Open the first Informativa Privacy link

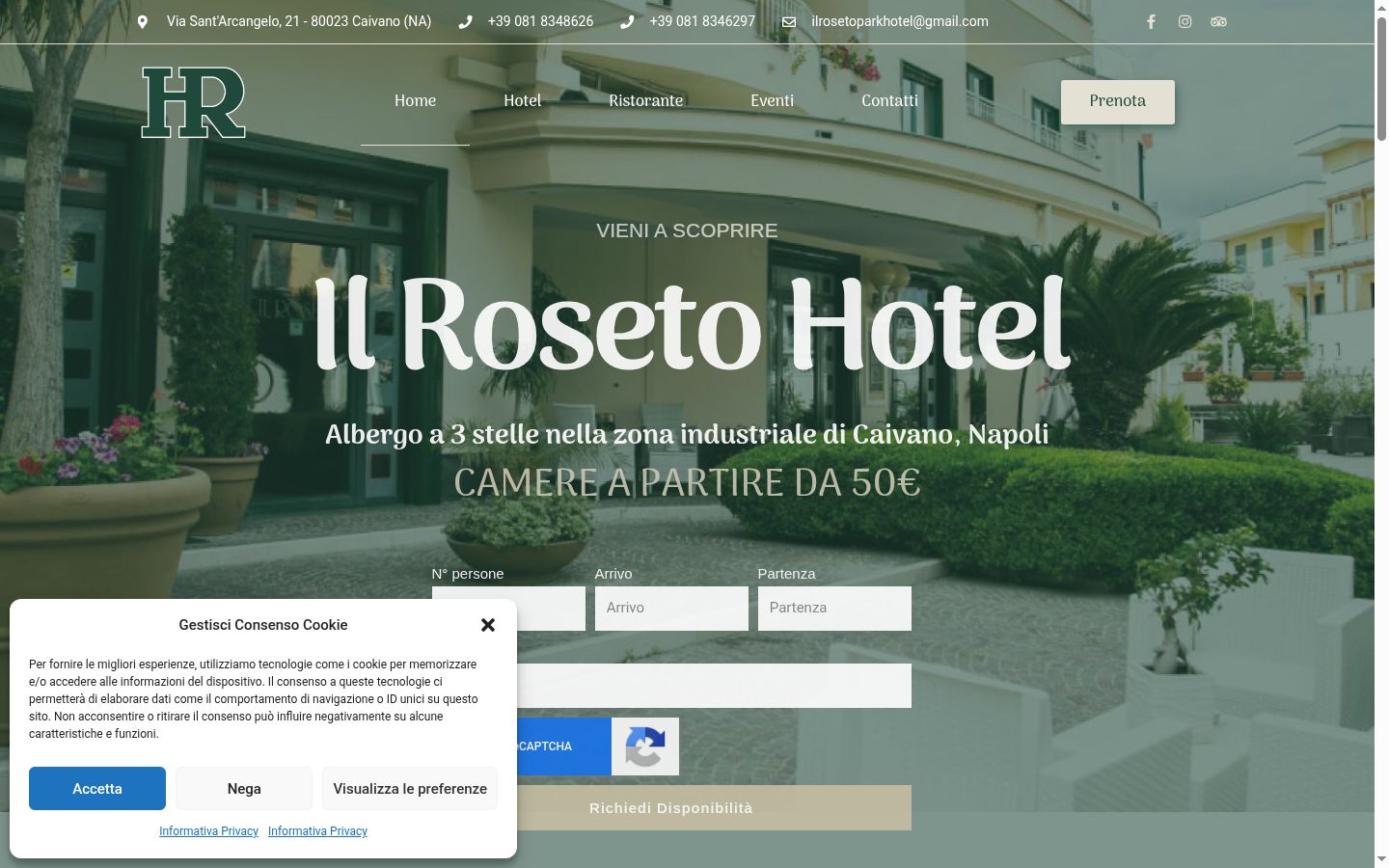(x=208, y=831)
